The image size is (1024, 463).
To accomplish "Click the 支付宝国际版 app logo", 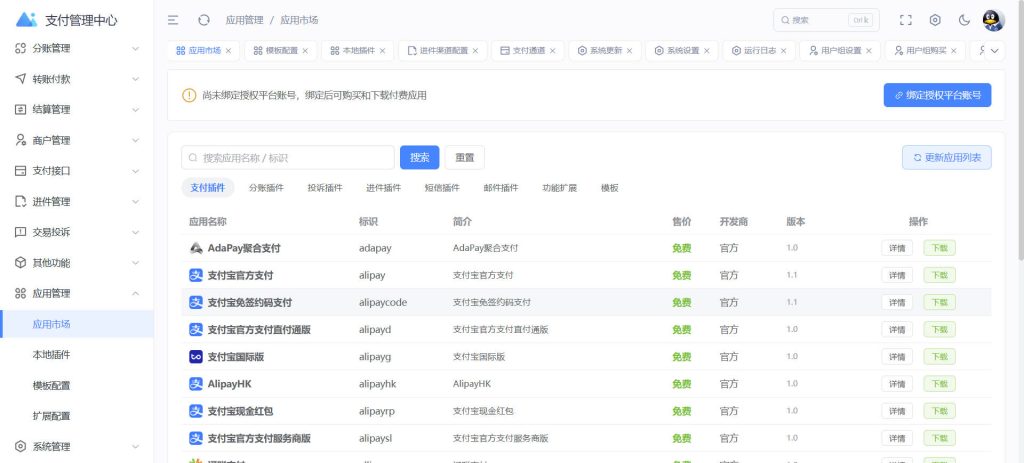I will coord(196,357).
